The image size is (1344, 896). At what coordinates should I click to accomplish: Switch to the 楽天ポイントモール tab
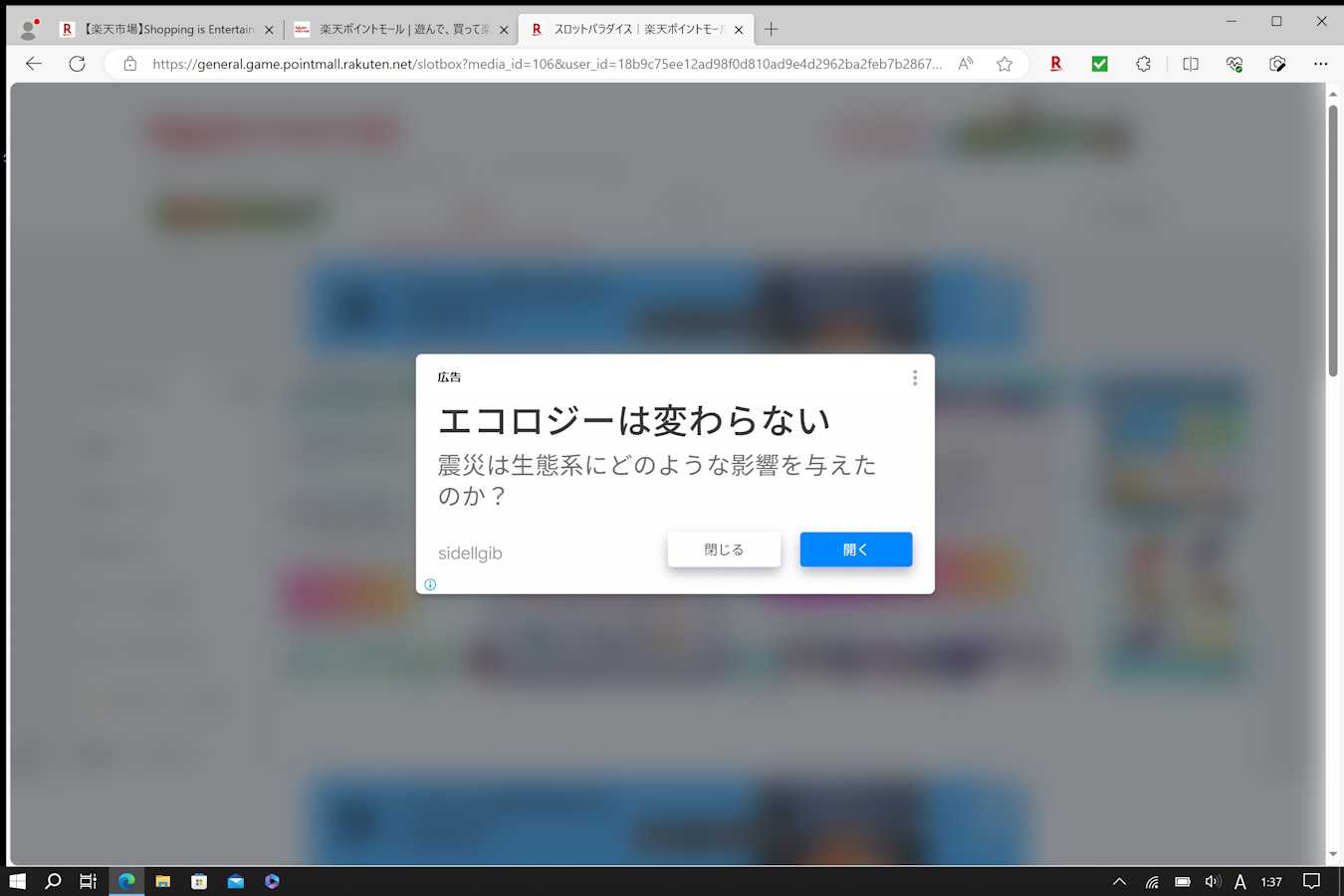[x=402, y=30]
